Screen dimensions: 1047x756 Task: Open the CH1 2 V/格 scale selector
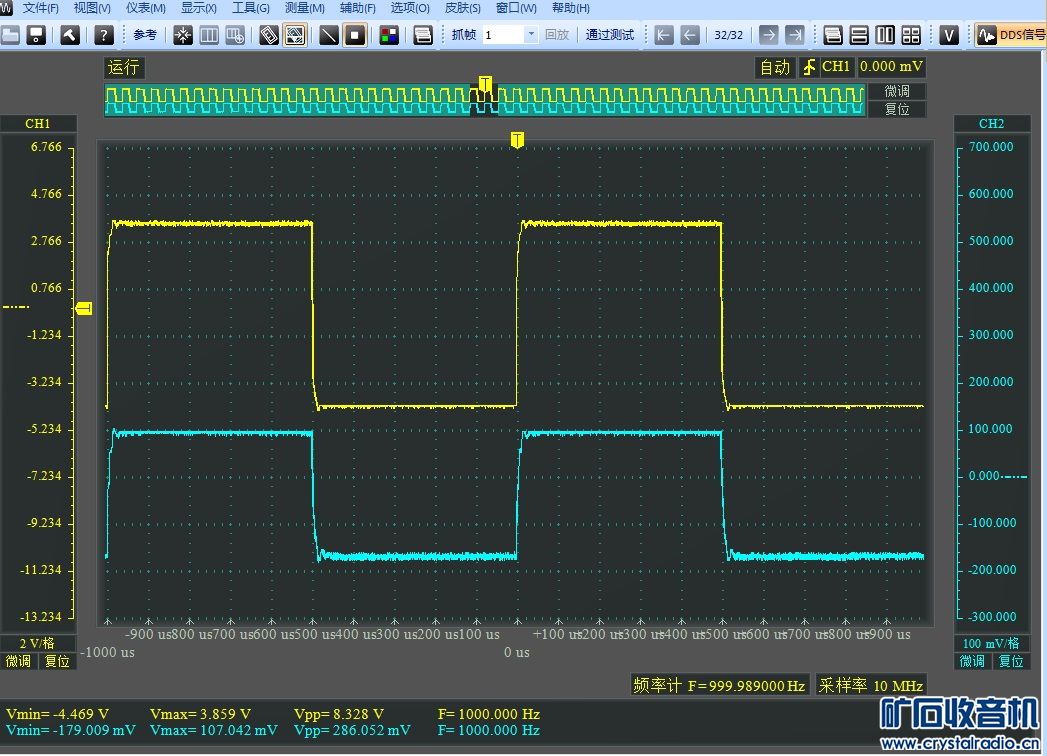pos(38,643)
